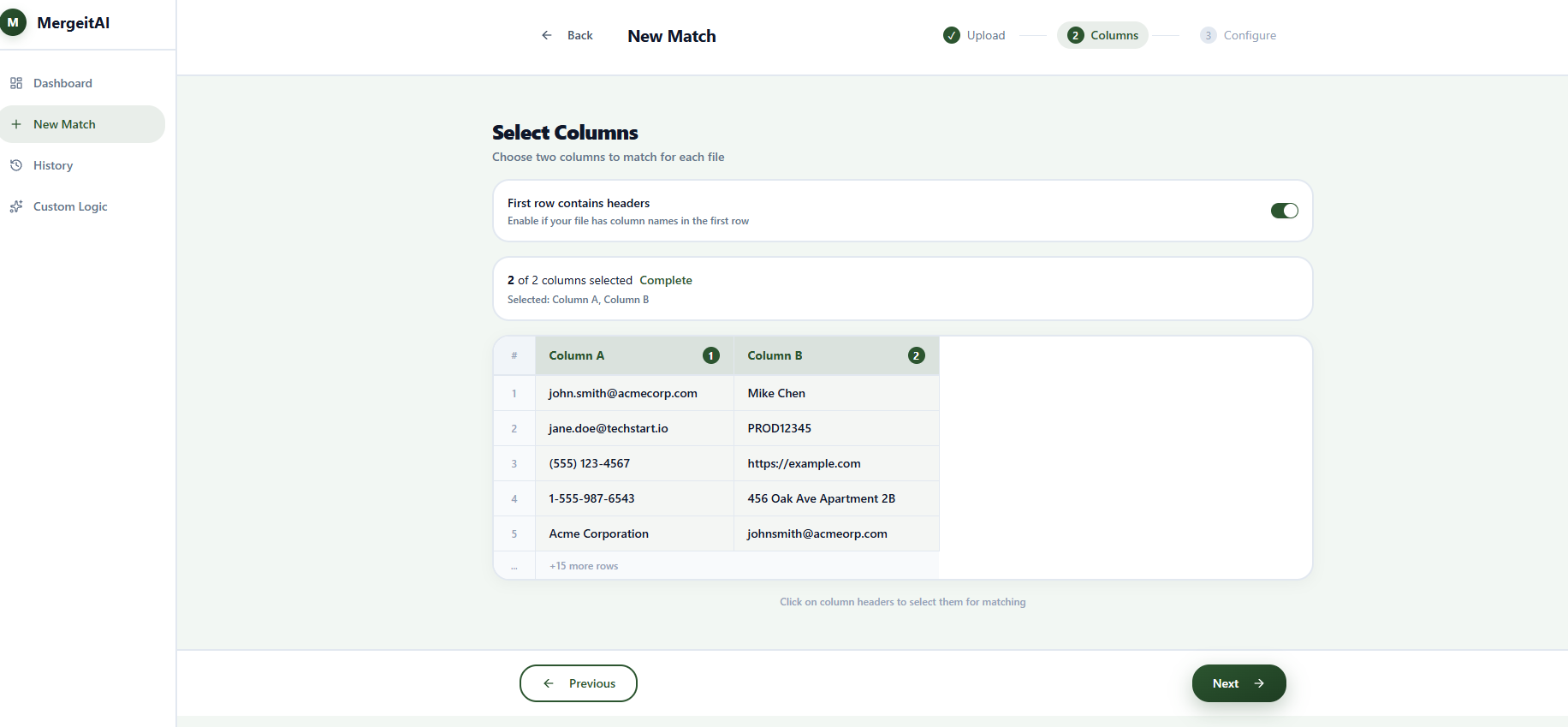Select the Columns step label

[x=1114, y=35]
